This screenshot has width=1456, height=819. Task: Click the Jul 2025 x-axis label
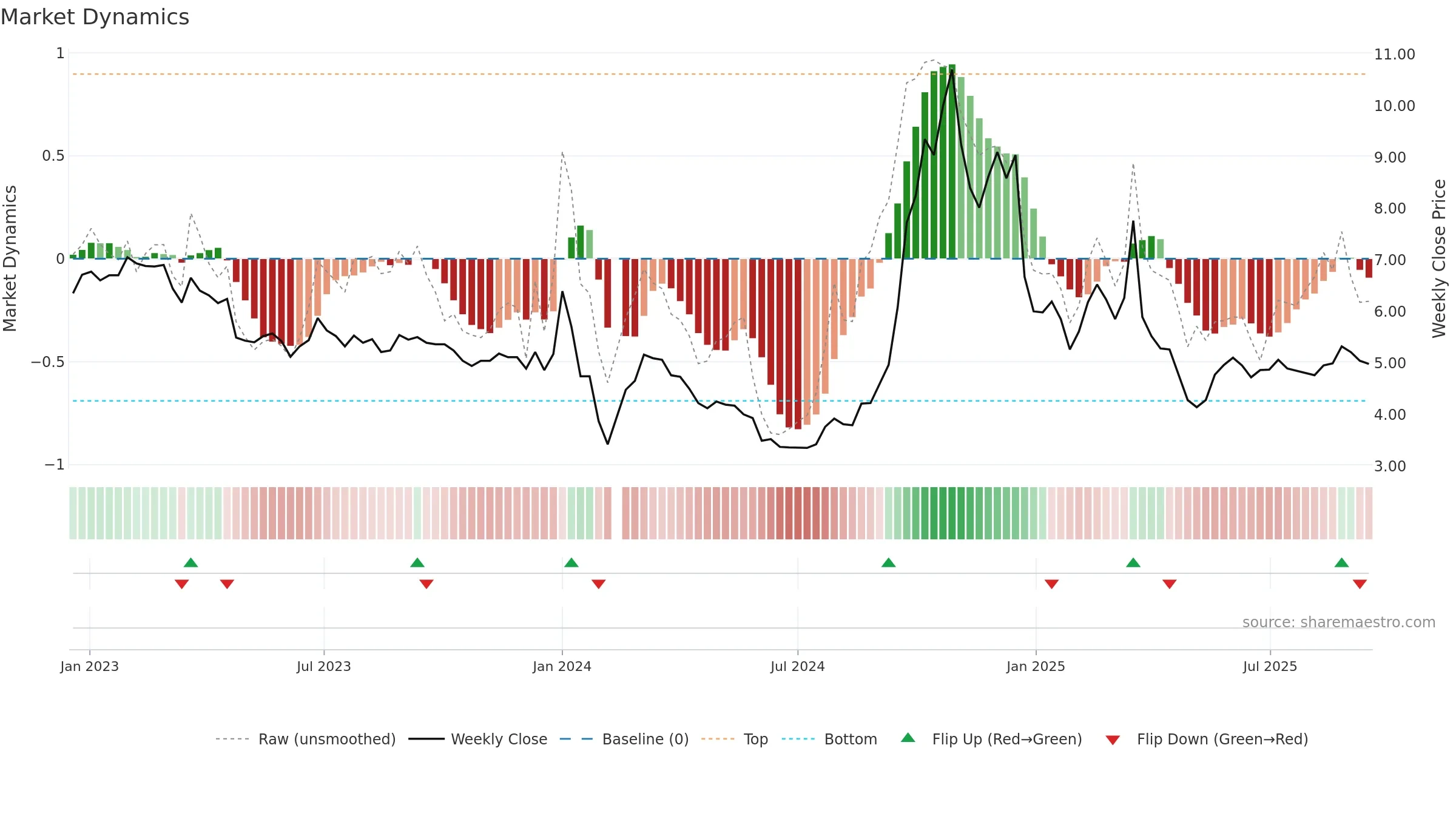[x=1270, y=666]
